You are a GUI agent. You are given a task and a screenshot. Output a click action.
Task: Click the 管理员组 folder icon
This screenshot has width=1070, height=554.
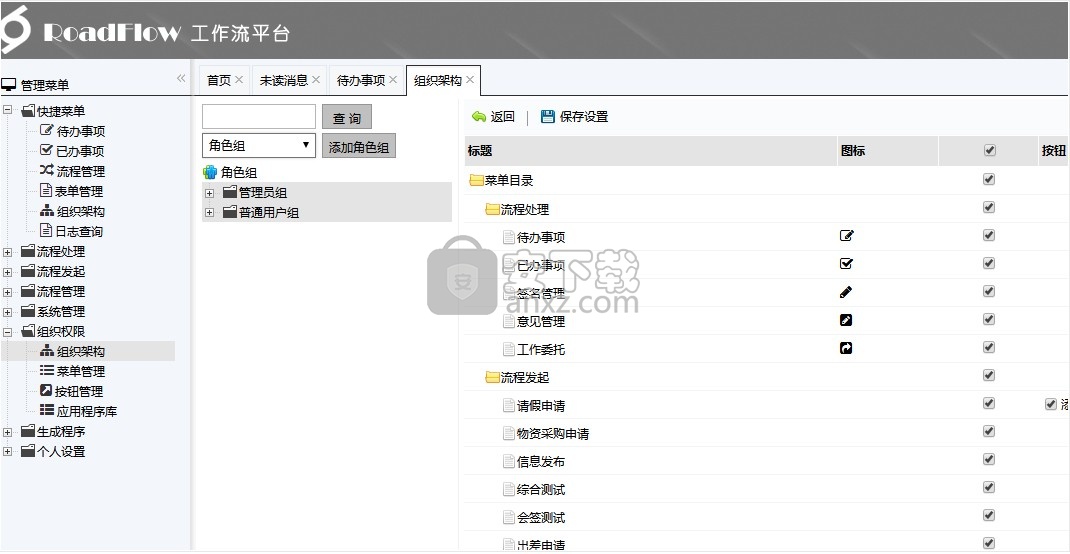230,192
